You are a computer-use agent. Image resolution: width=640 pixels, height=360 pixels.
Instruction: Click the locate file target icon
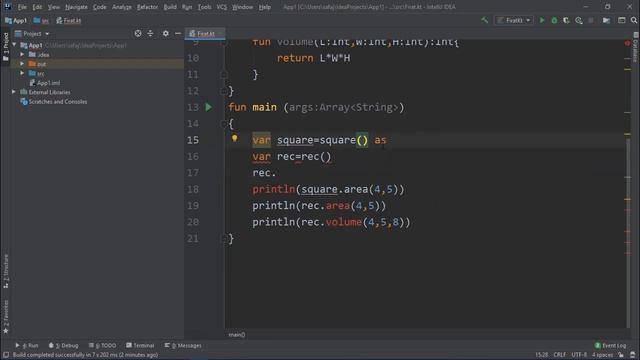point(138,33)
